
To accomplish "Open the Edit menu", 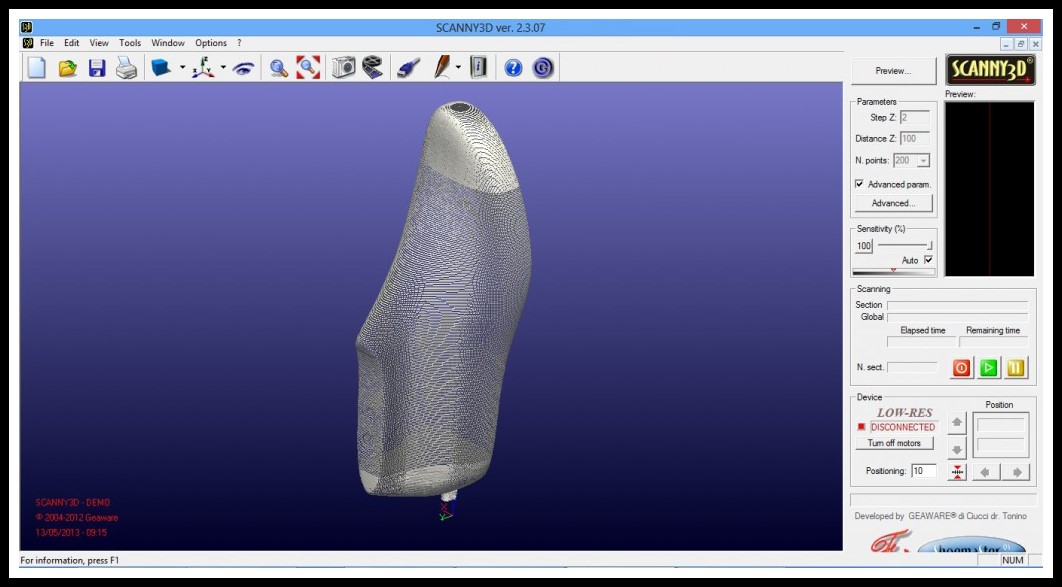I will 72,43.
